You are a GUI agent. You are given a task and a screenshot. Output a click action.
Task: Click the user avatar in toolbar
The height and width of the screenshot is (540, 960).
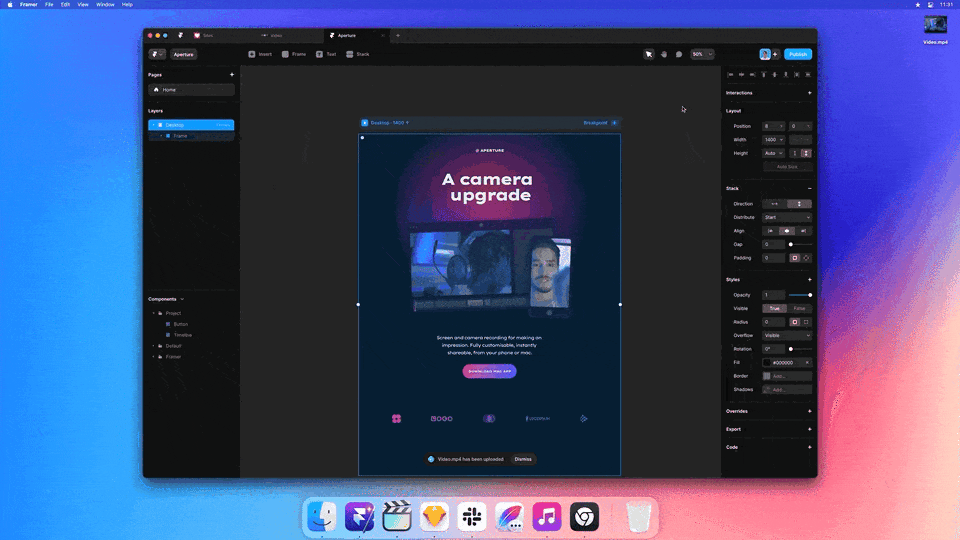[x=765, y=54]
